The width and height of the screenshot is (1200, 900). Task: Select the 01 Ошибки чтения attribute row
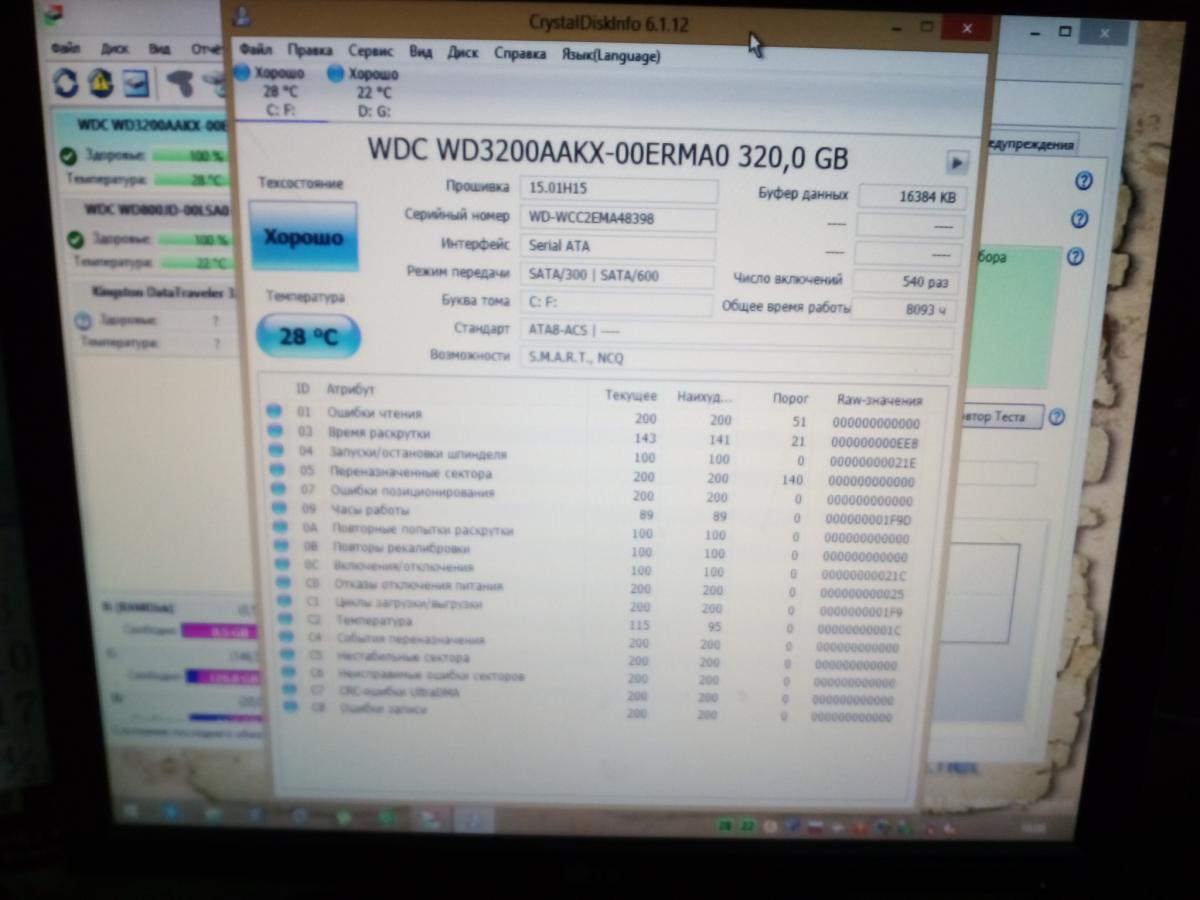(593, 418)
